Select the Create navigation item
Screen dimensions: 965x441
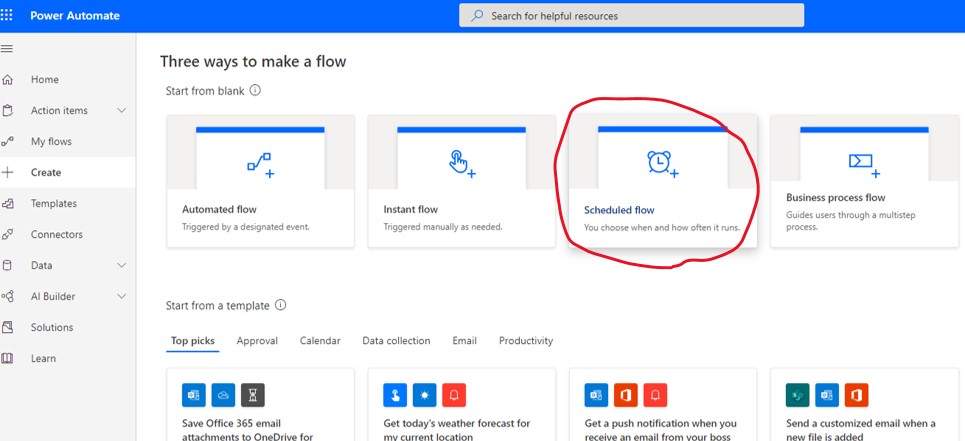68,172
